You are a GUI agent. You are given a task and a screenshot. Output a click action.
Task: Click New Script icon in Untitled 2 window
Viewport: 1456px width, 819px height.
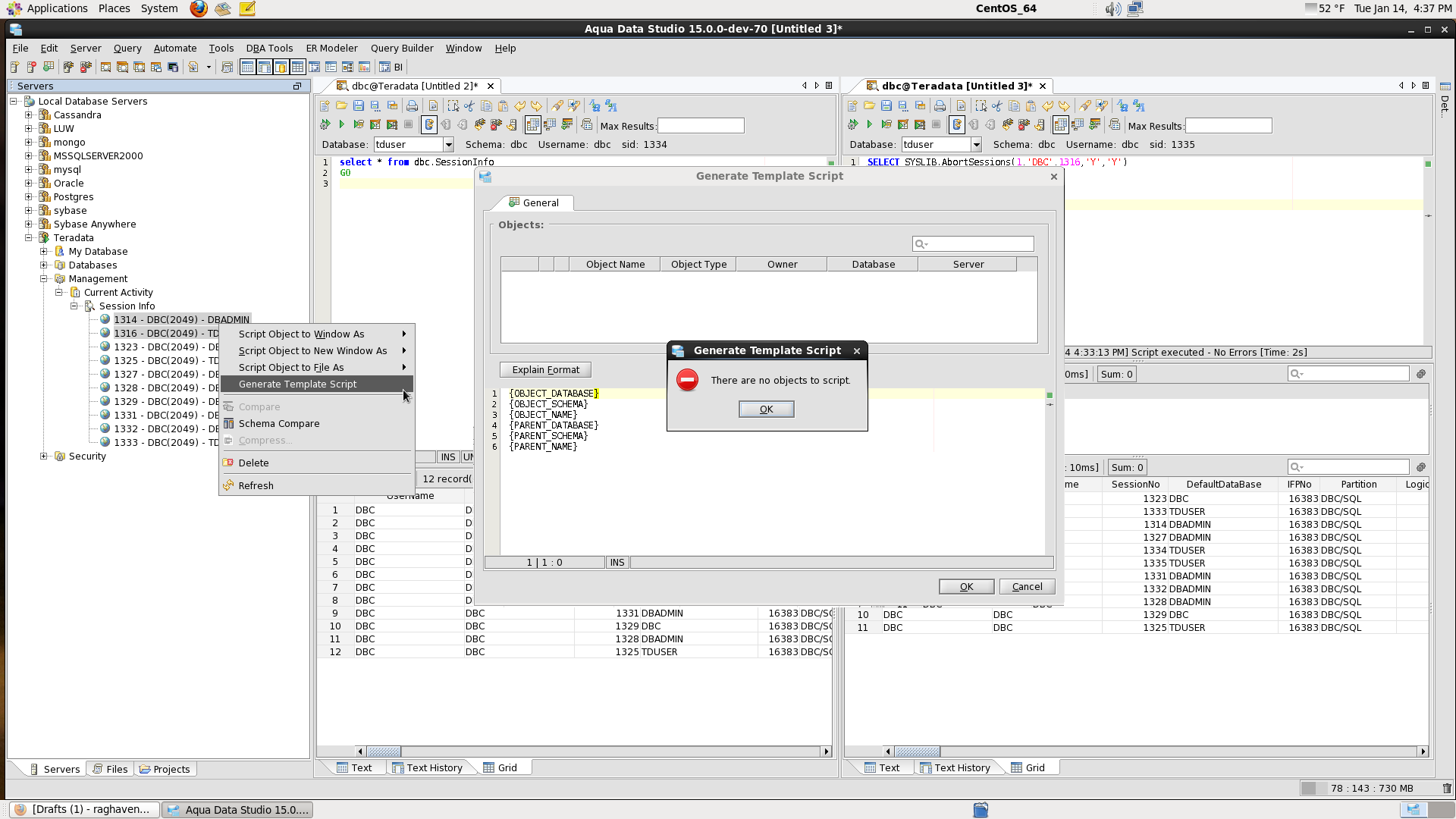coord(325,106)
